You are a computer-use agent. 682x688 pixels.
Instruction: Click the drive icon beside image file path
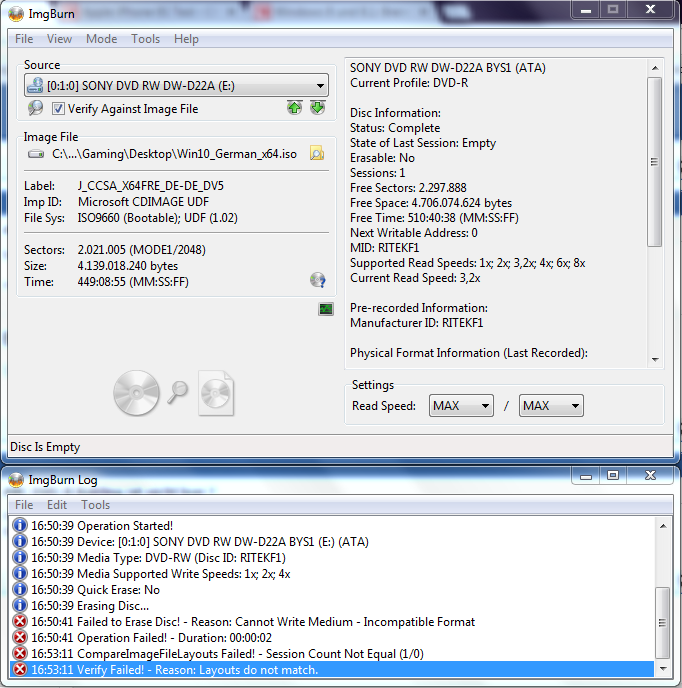click(x=36, y=154)
